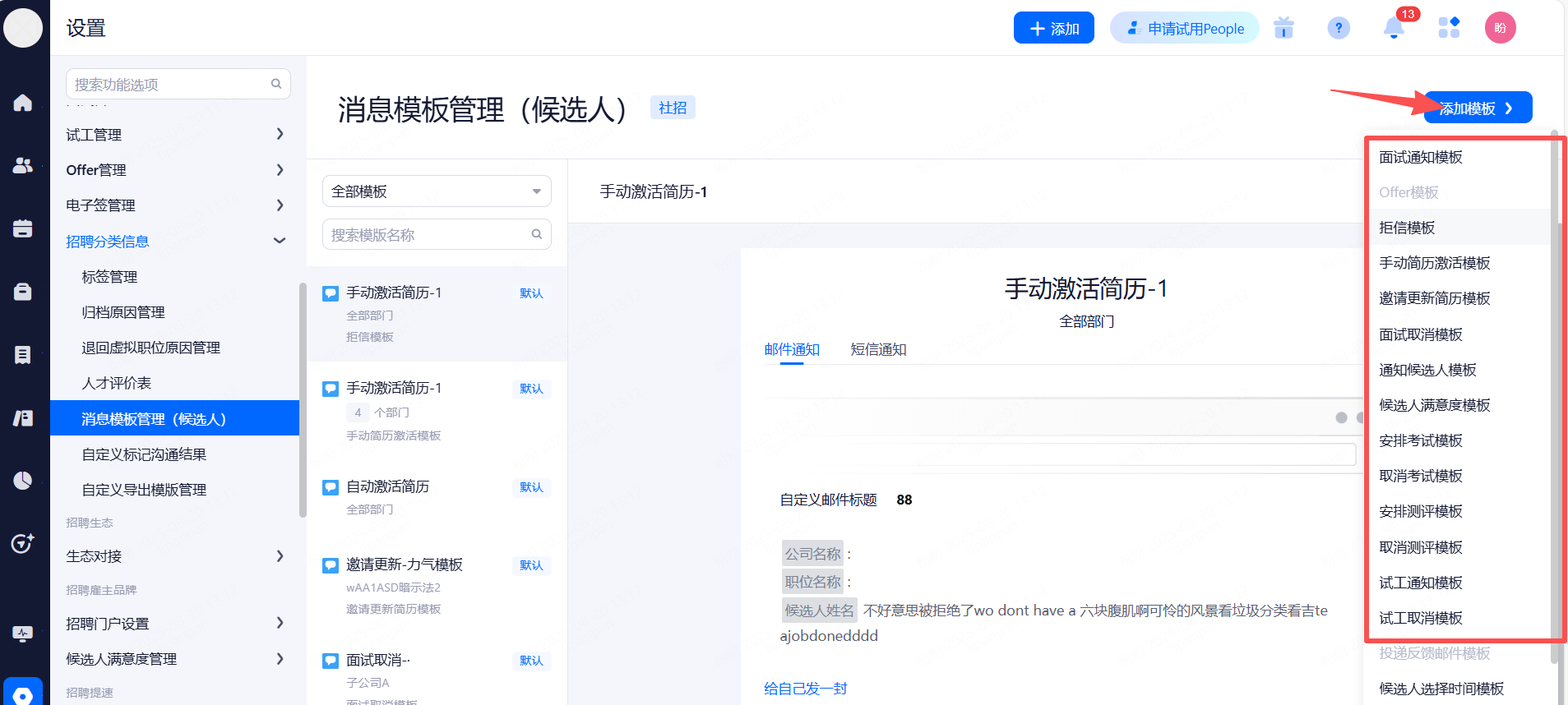Open the apps grid icon
Screen dimensions: 1568x705
[1449, 28]
